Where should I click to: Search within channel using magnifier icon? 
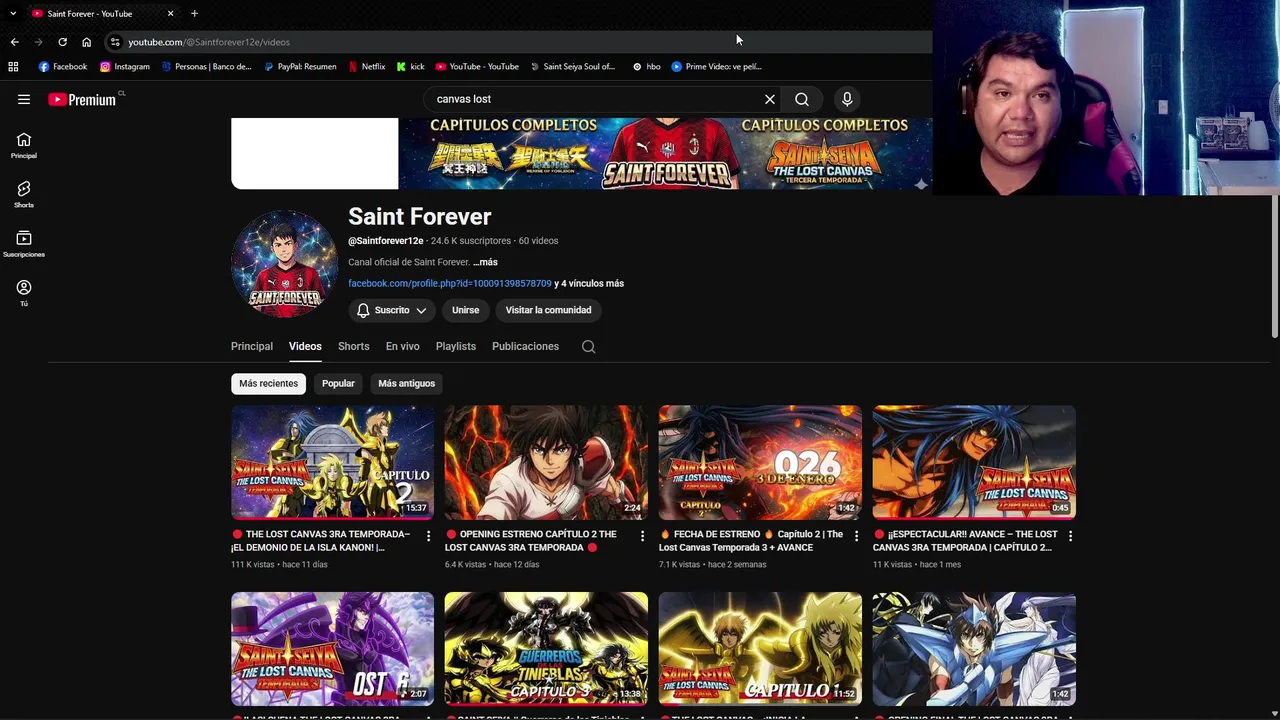point(588,346)
